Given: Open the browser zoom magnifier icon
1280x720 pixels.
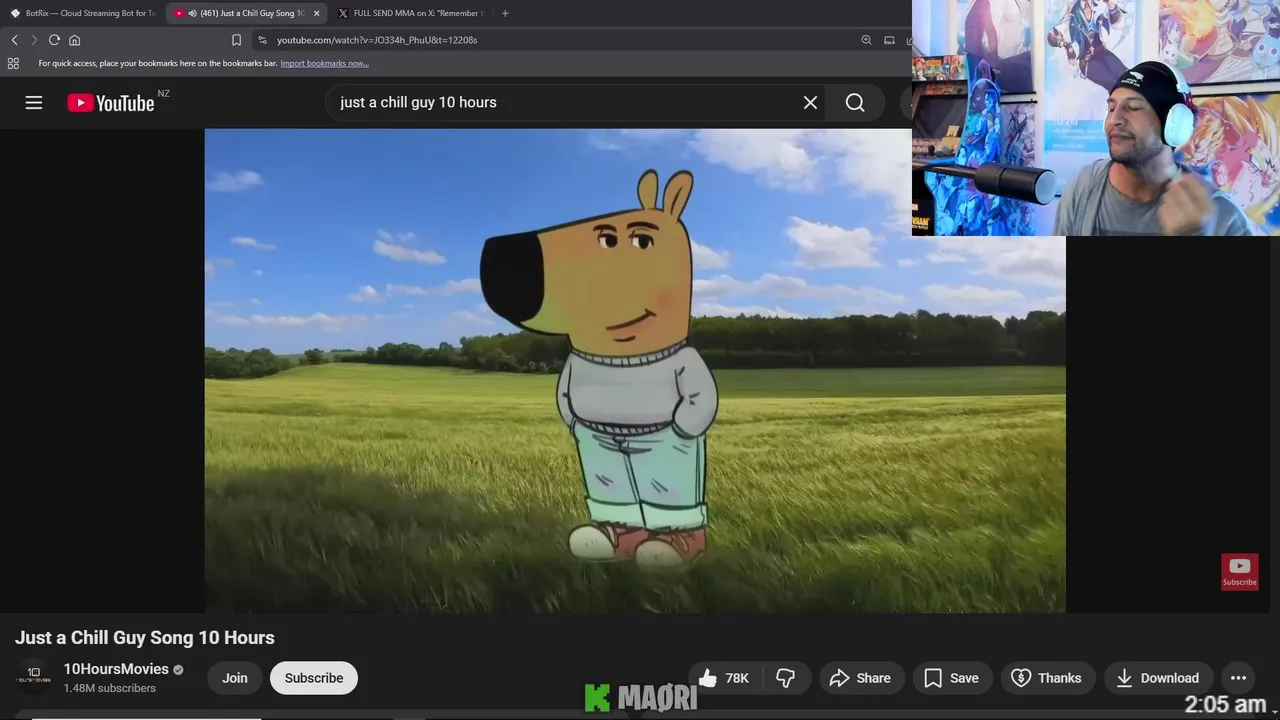Looking at the screenshot, I should tap(866, 40).
